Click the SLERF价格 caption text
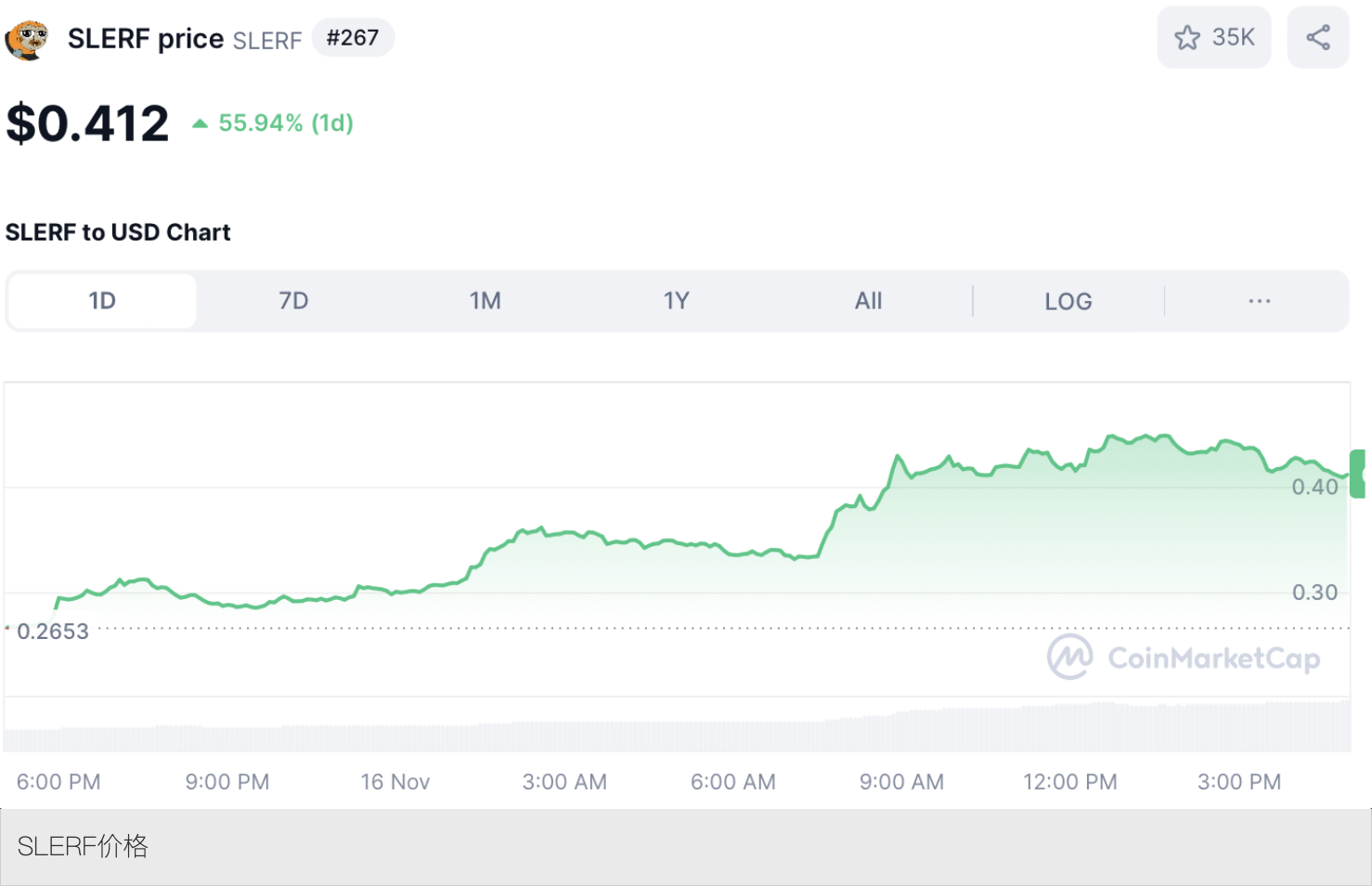The width and height of the screenshot is (1372, 886). click(83, 846)
